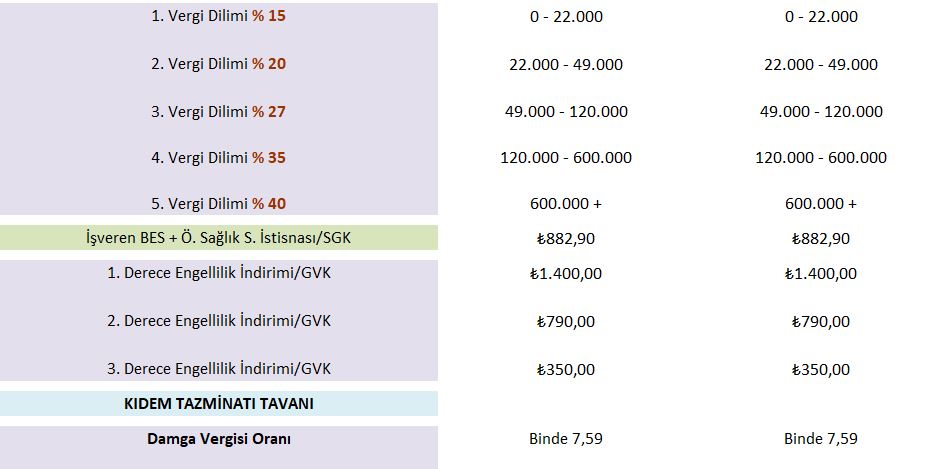This screenshot has height=469, width=949.
Task: Click the left '0 - 22.000' value cell
Action: (566, 17)
